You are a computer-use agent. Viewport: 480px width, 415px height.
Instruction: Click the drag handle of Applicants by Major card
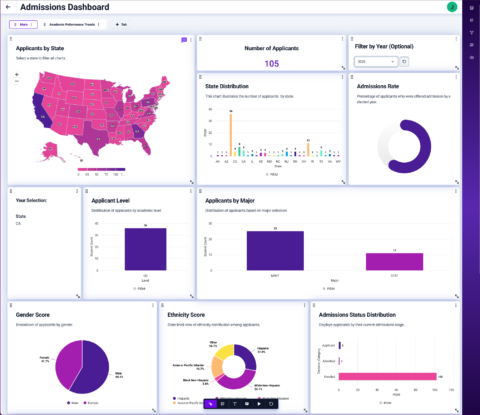(200, 191)
